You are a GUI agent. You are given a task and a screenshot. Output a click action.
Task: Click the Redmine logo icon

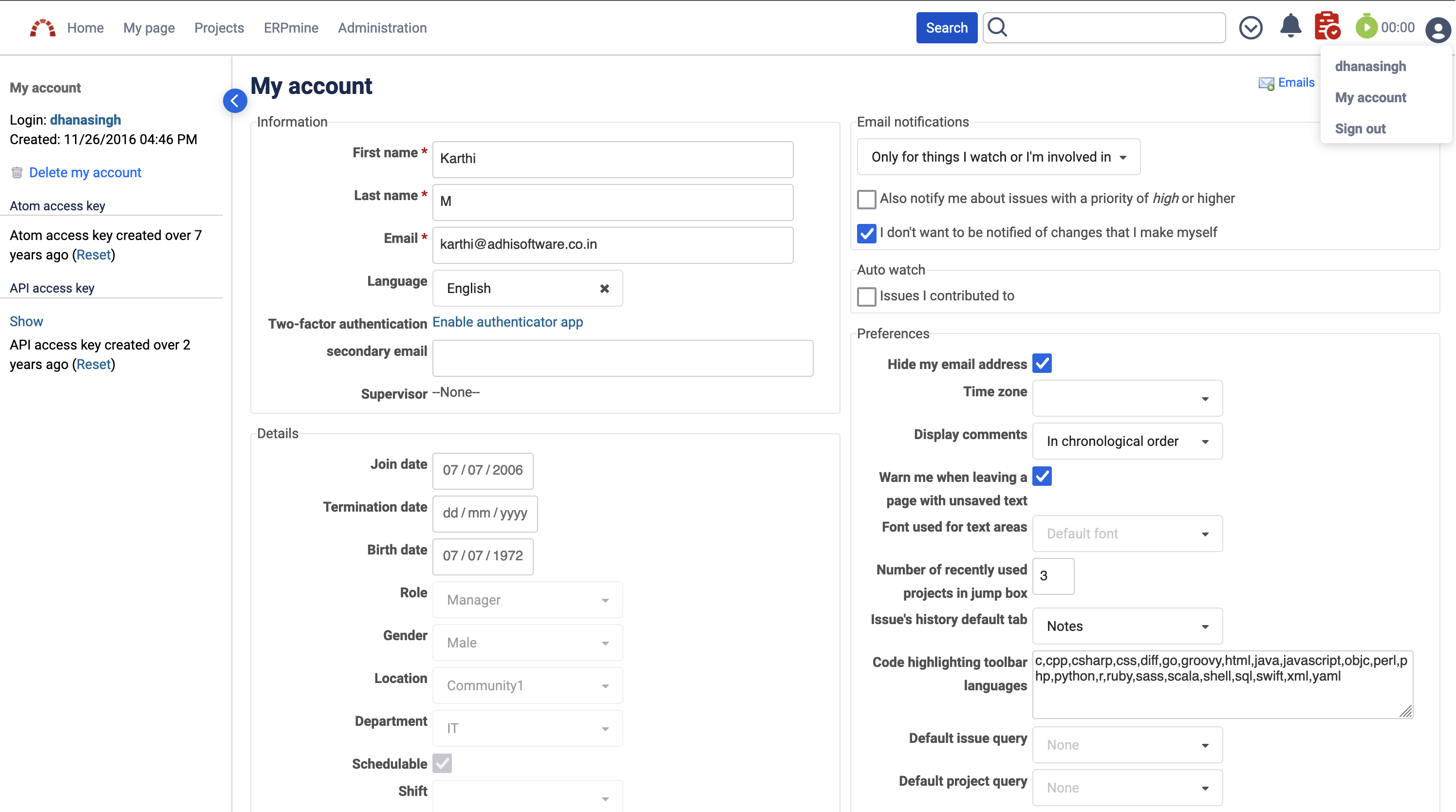(42, 28)
